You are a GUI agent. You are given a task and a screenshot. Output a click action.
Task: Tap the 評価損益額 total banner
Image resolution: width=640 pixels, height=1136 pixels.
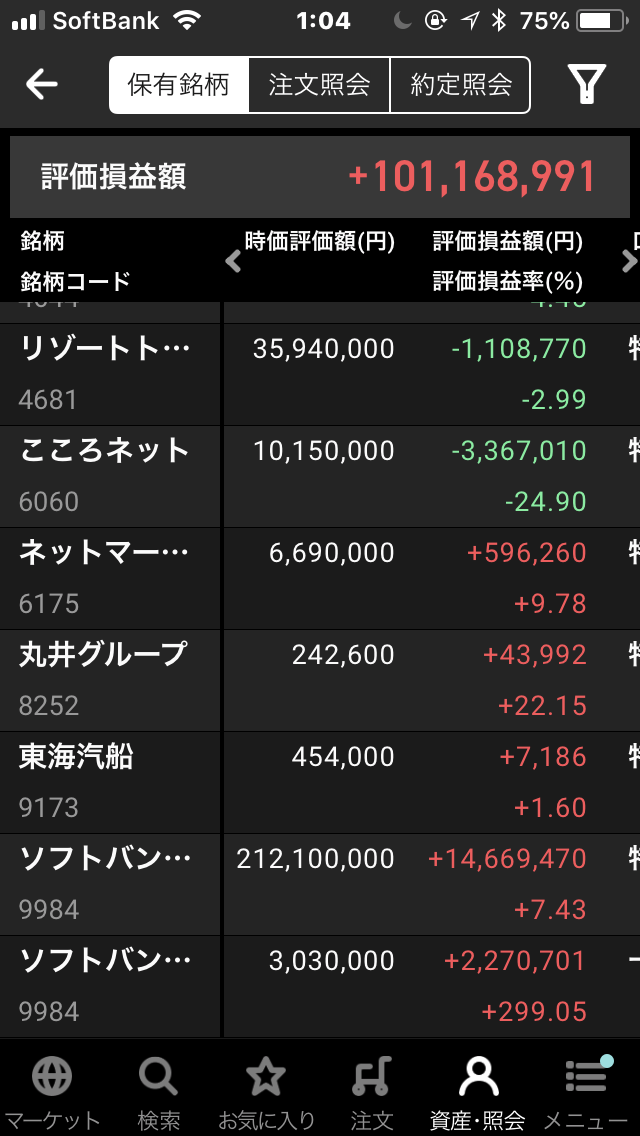coord(320,177)
